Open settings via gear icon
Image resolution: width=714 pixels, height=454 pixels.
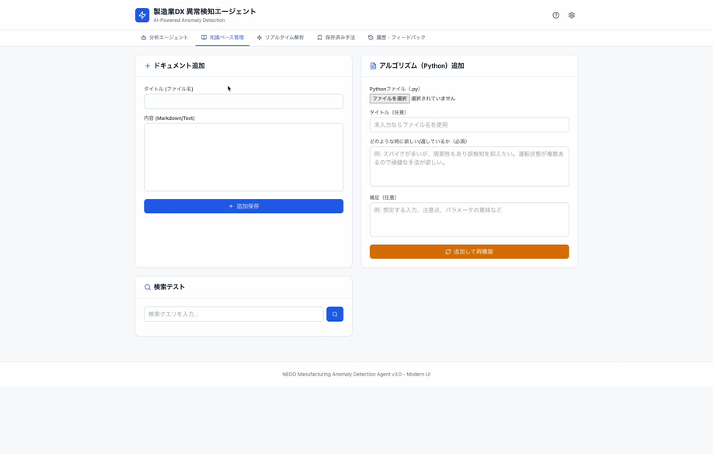[571, 15]
